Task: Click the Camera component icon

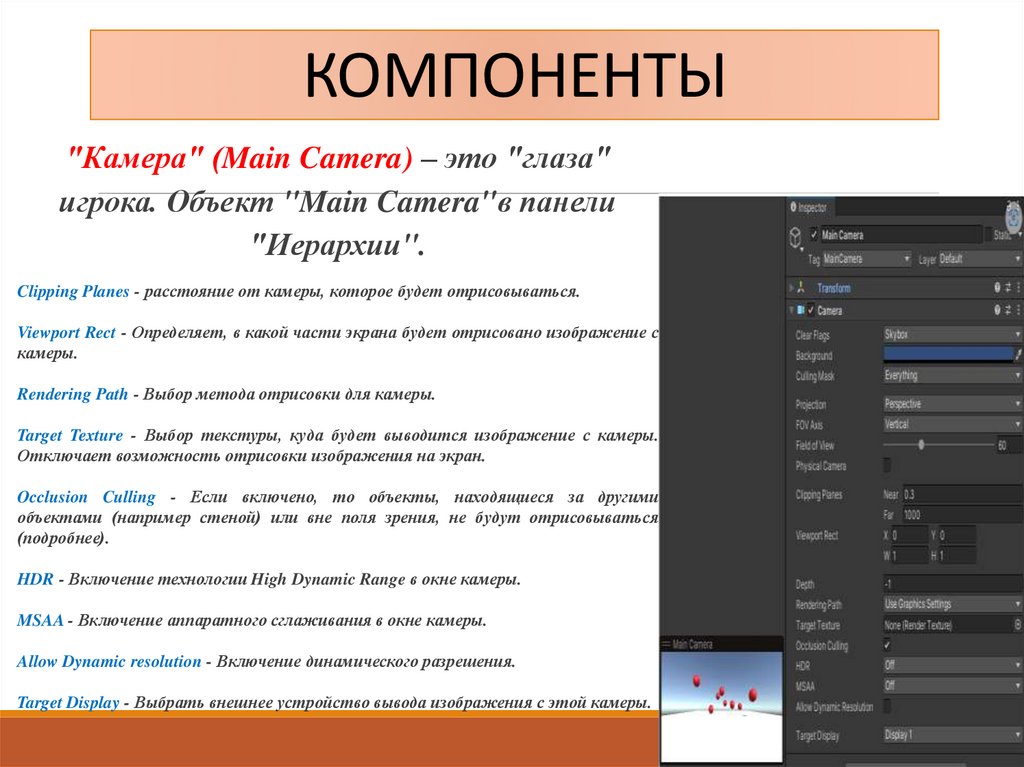Action: point(801,310)
